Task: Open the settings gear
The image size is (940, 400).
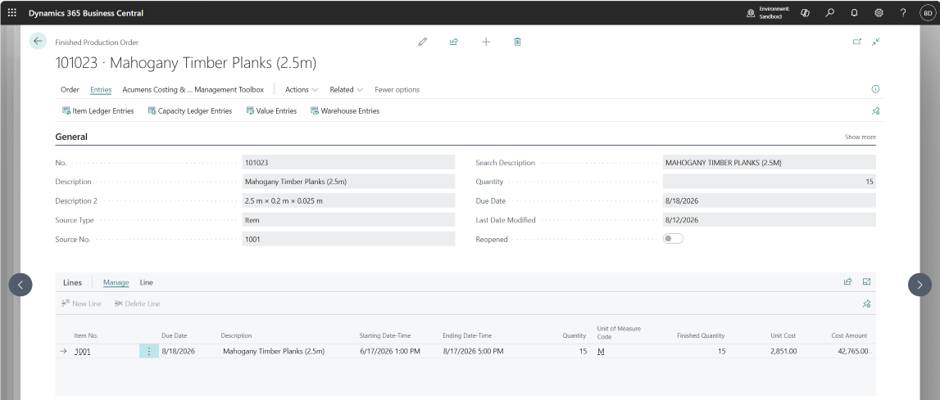Action: click(x=879, y=13)
